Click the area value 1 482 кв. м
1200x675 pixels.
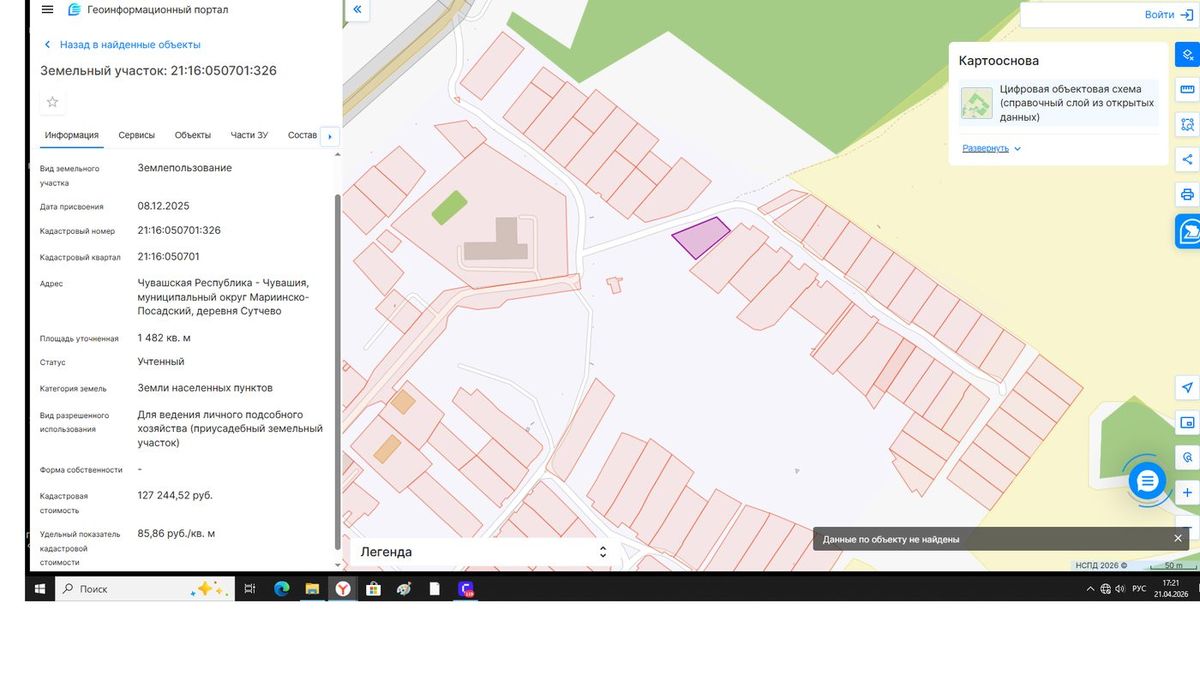coord(164,338)
